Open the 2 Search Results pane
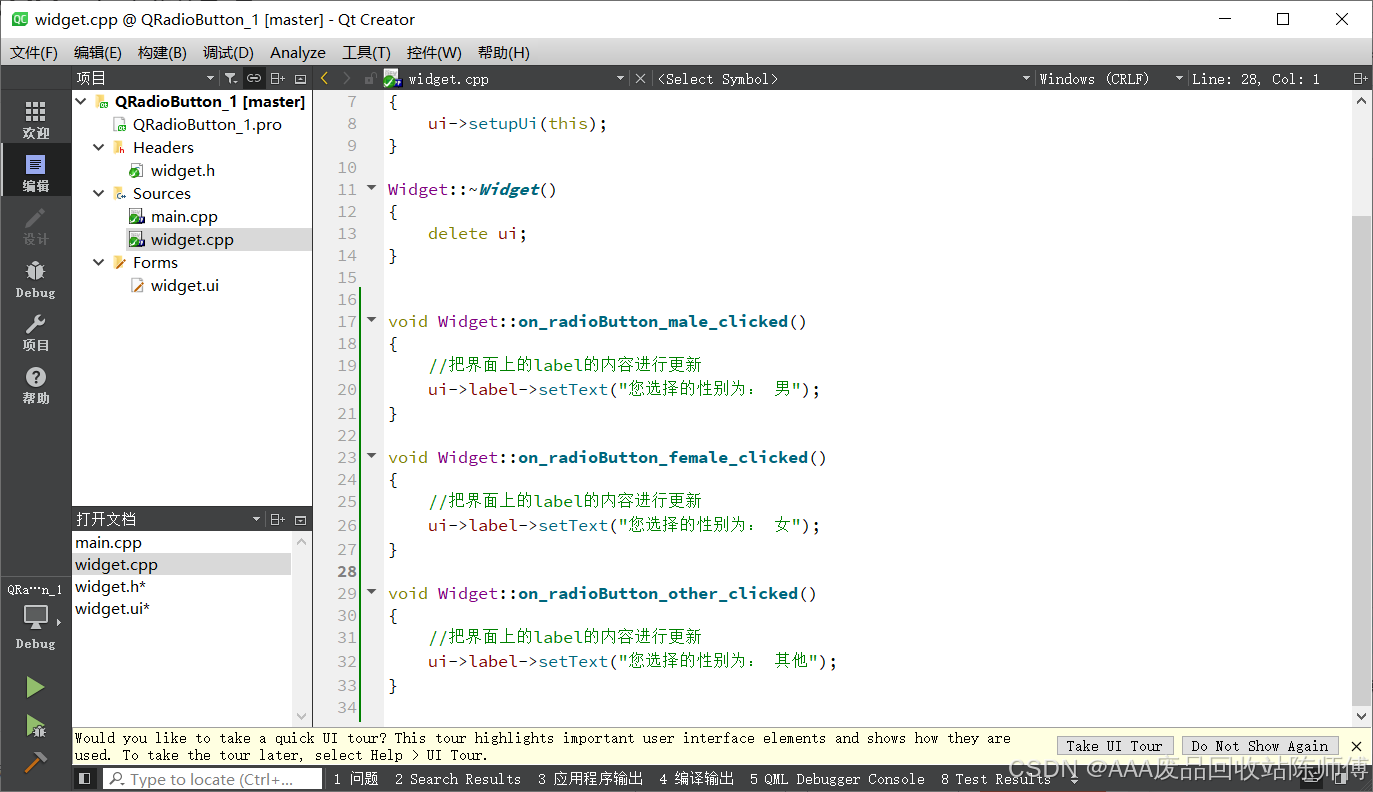 pos(457,778)
